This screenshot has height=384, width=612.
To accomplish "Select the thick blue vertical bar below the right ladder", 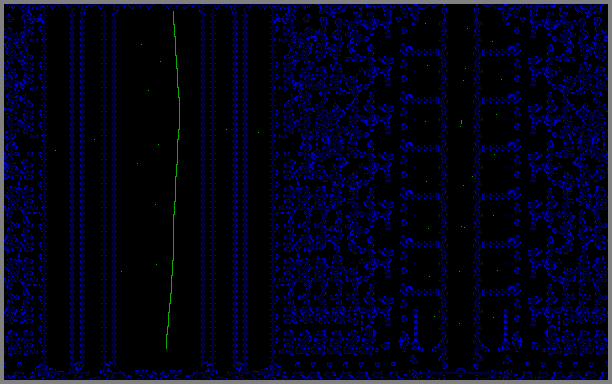I will click(x=506, y=325).
